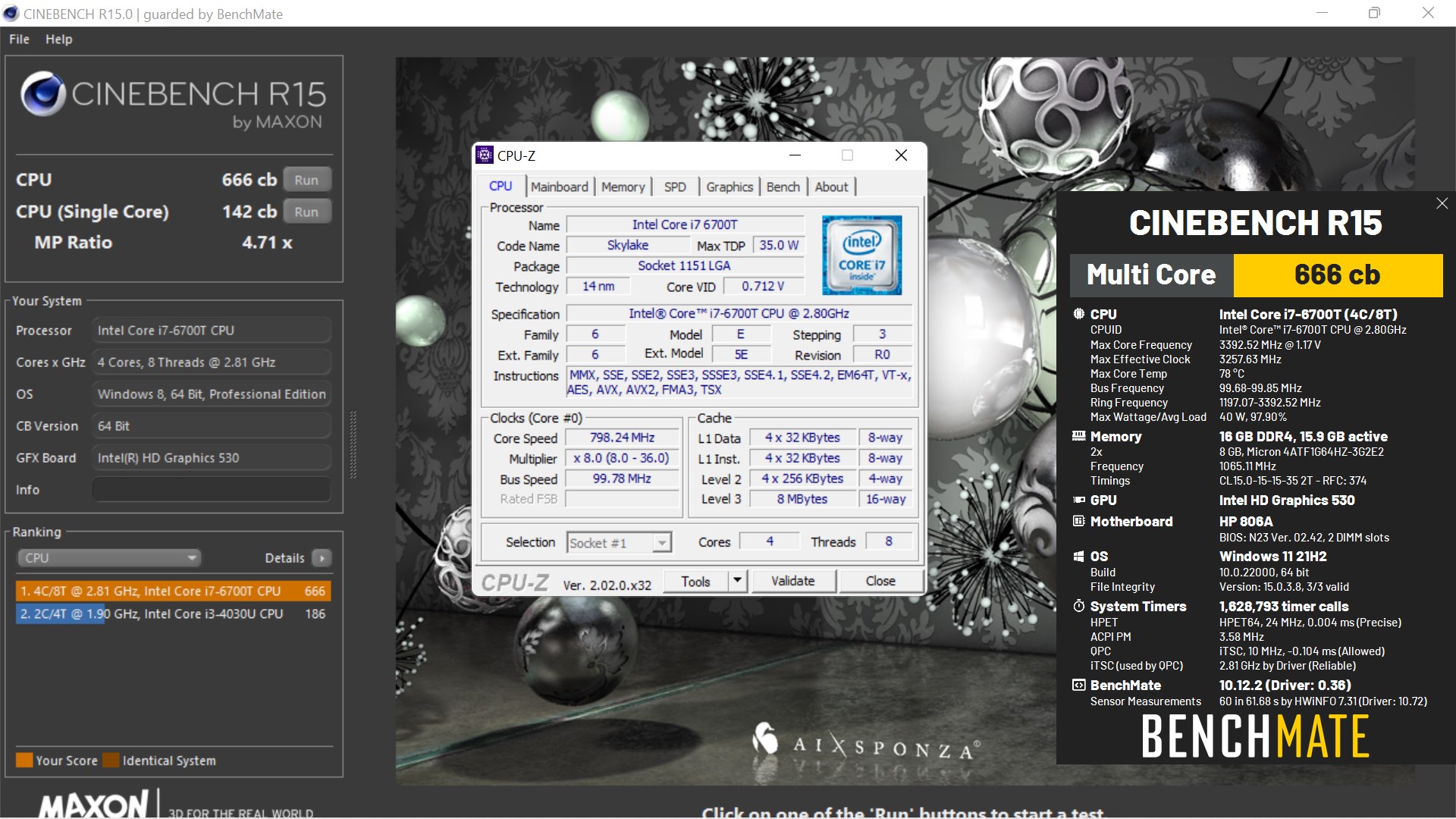Switch to the Graphics tab in CPU-Z
This screenshot has width=1456, height=819.
pyautogui.click(x=730, y=187)
